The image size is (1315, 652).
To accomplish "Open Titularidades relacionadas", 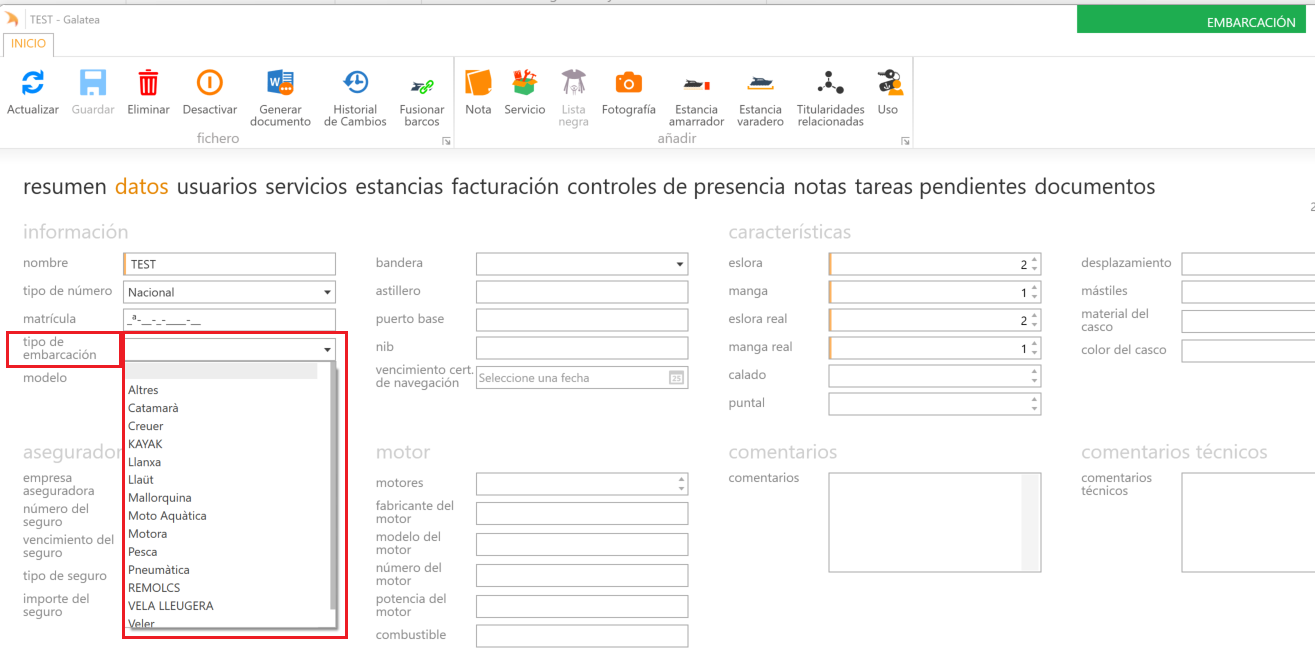I will tap(829, 83).
